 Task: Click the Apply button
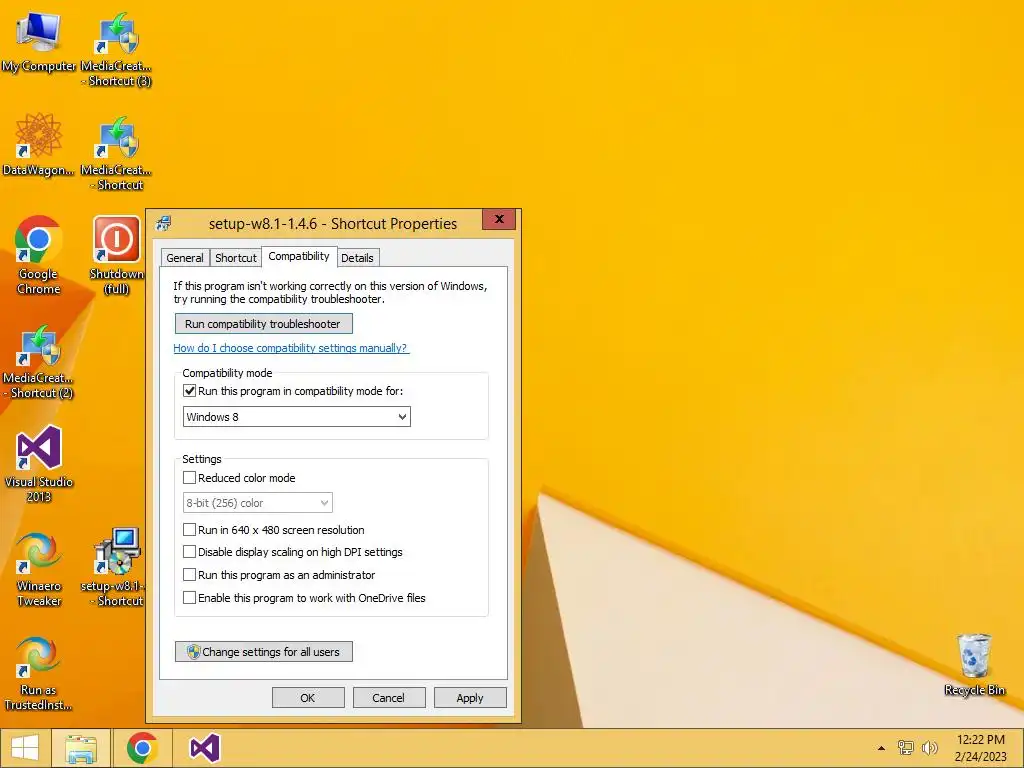(470, 697)
